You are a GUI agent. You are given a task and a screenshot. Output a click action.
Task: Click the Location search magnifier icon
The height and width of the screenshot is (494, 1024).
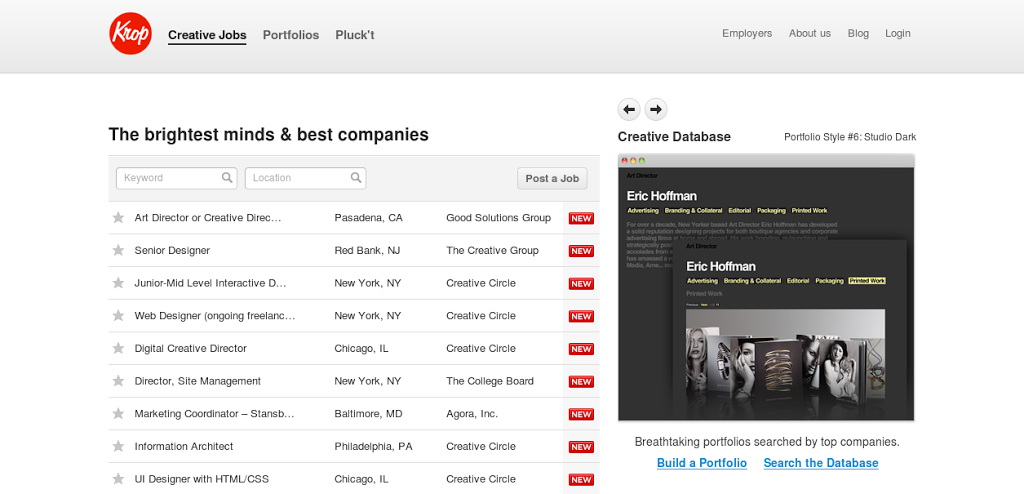click(x=356, y=177)
